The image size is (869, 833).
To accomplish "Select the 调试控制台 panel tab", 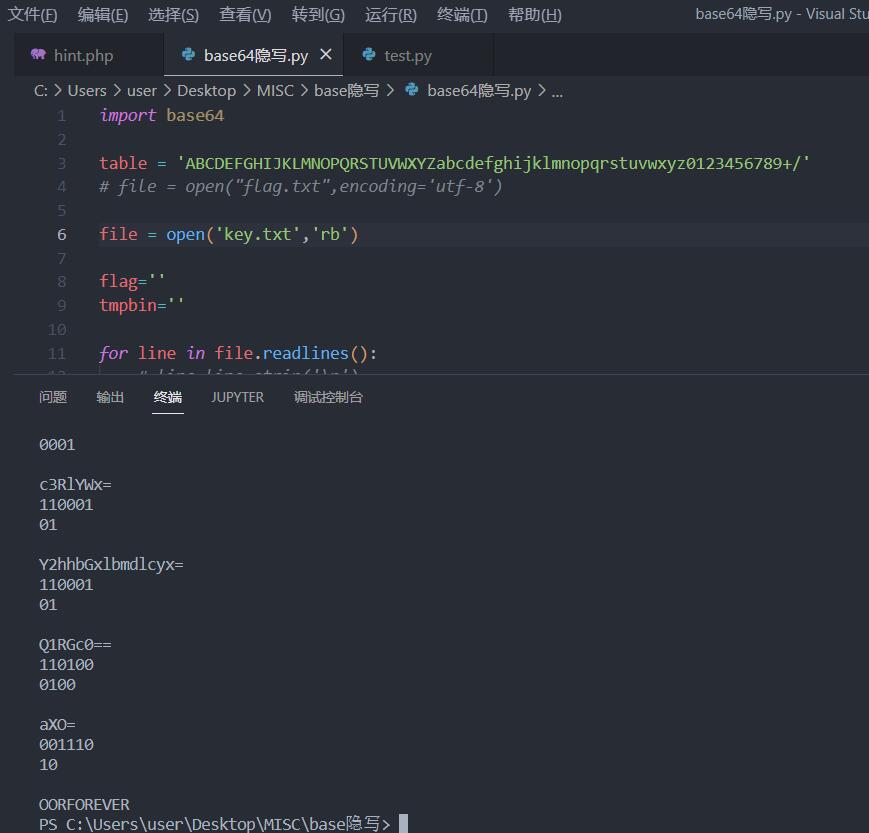I will tap(328, 397).
